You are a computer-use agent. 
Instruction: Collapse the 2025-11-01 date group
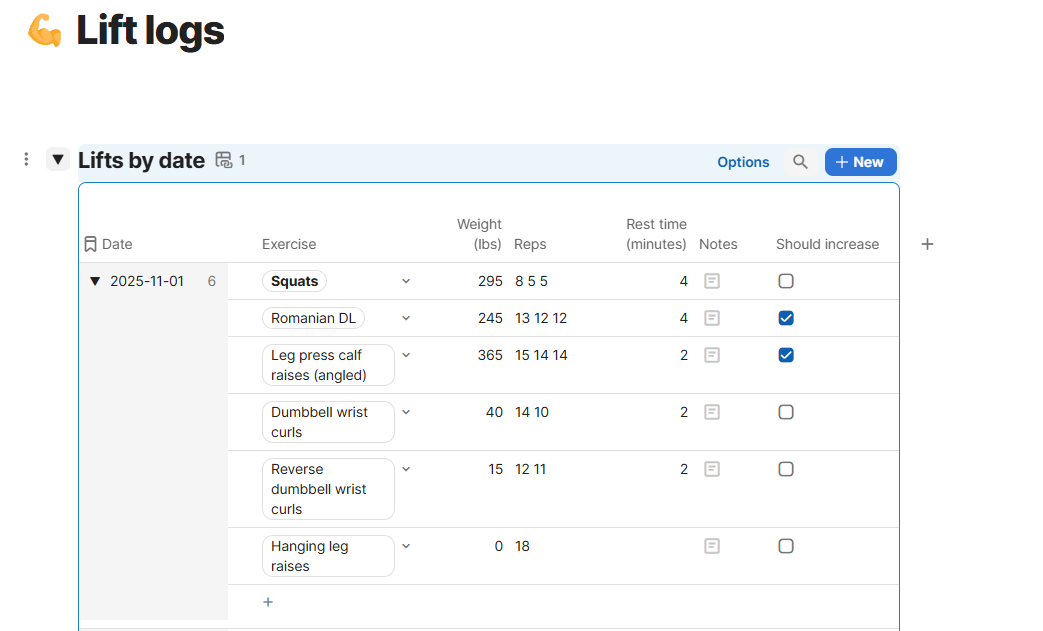click(x=95, y=281)
